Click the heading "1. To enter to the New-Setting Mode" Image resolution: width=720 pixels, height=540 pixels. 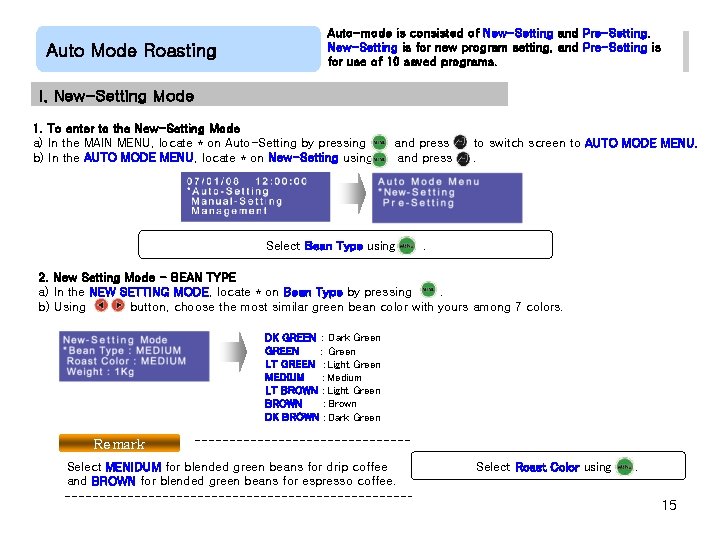pyautogui.click(x=136, y=128)
